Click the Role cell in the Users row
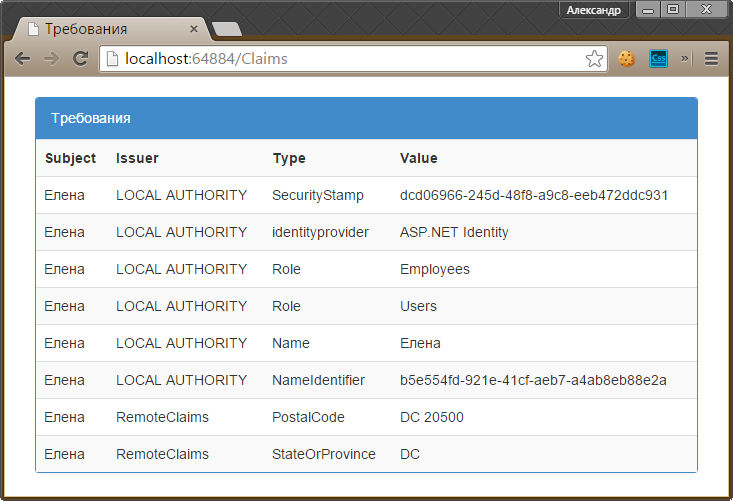This screenshot has width=733, height=501. tap(286, 306)
